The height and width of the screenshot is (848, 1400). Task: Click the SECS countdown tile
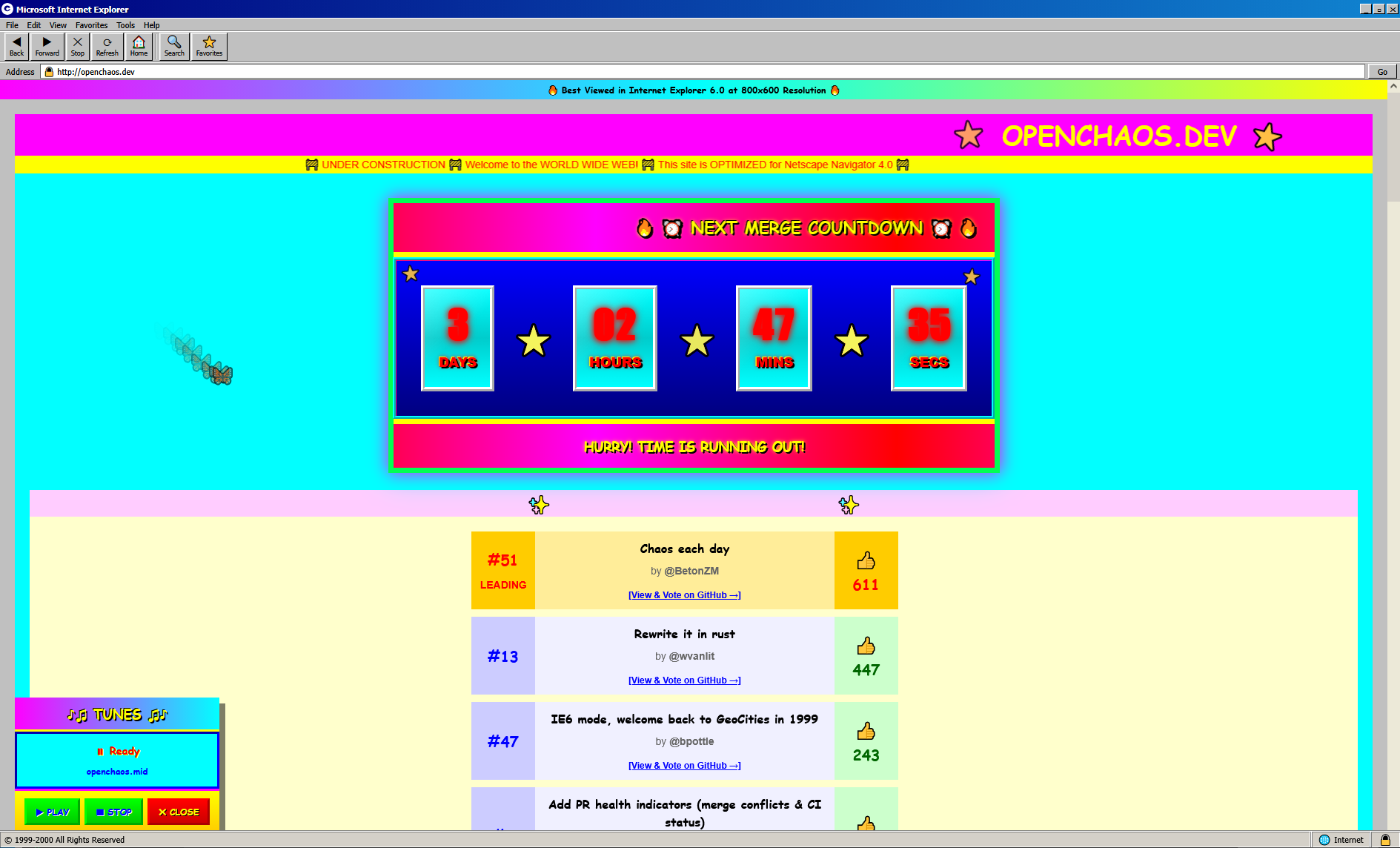(929, 338)
